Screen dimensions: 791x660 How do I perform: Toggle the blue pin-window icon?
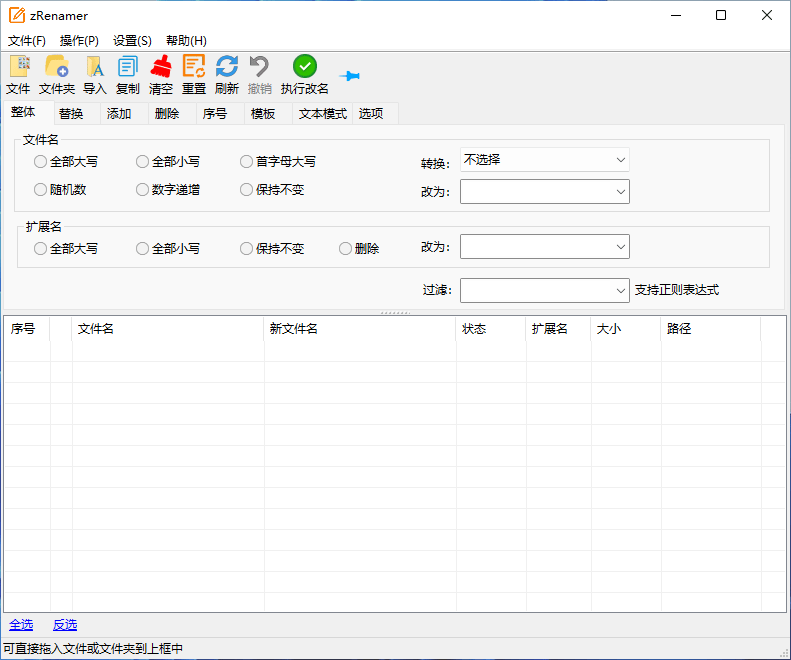coord(349,76)
